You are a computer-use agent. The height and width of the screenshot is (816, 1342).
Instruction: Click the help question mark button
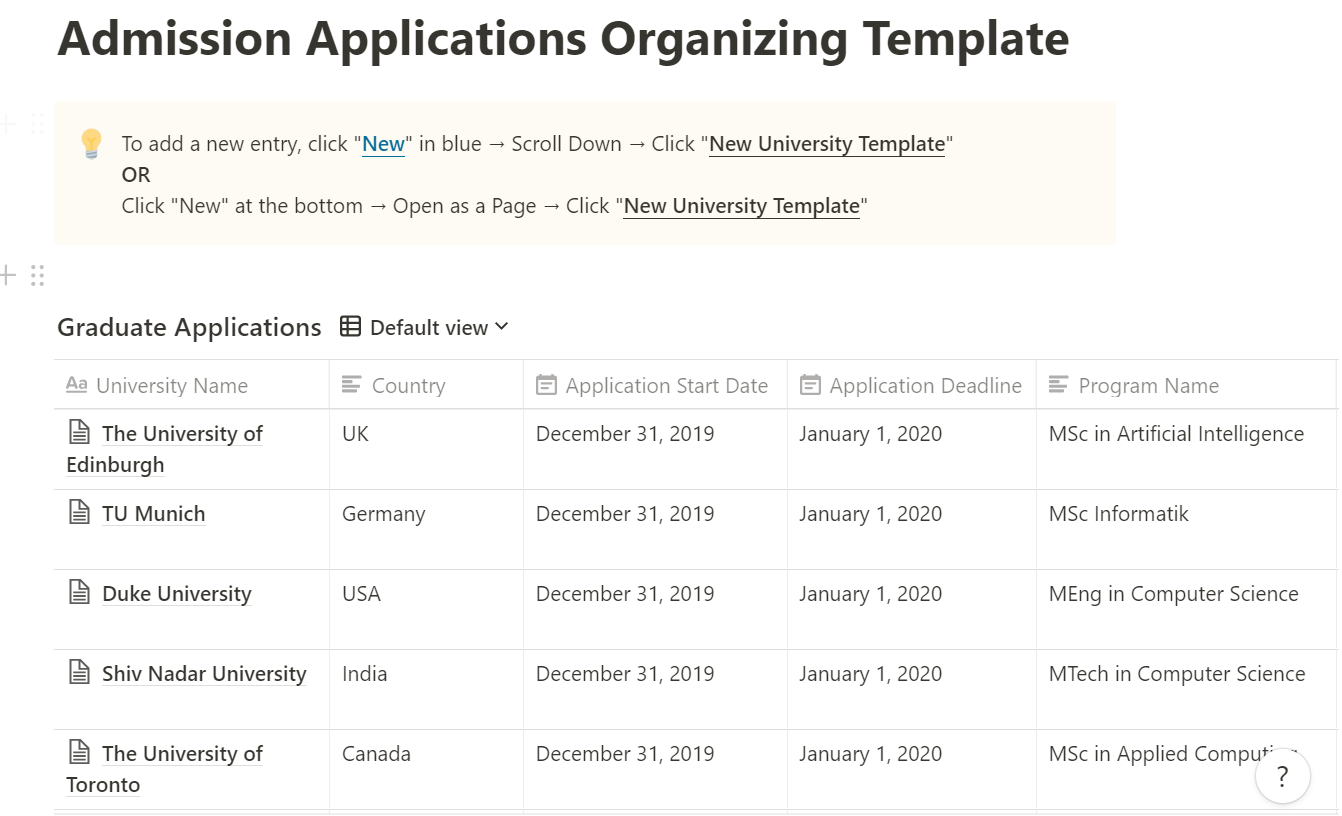click(1282, 776)
